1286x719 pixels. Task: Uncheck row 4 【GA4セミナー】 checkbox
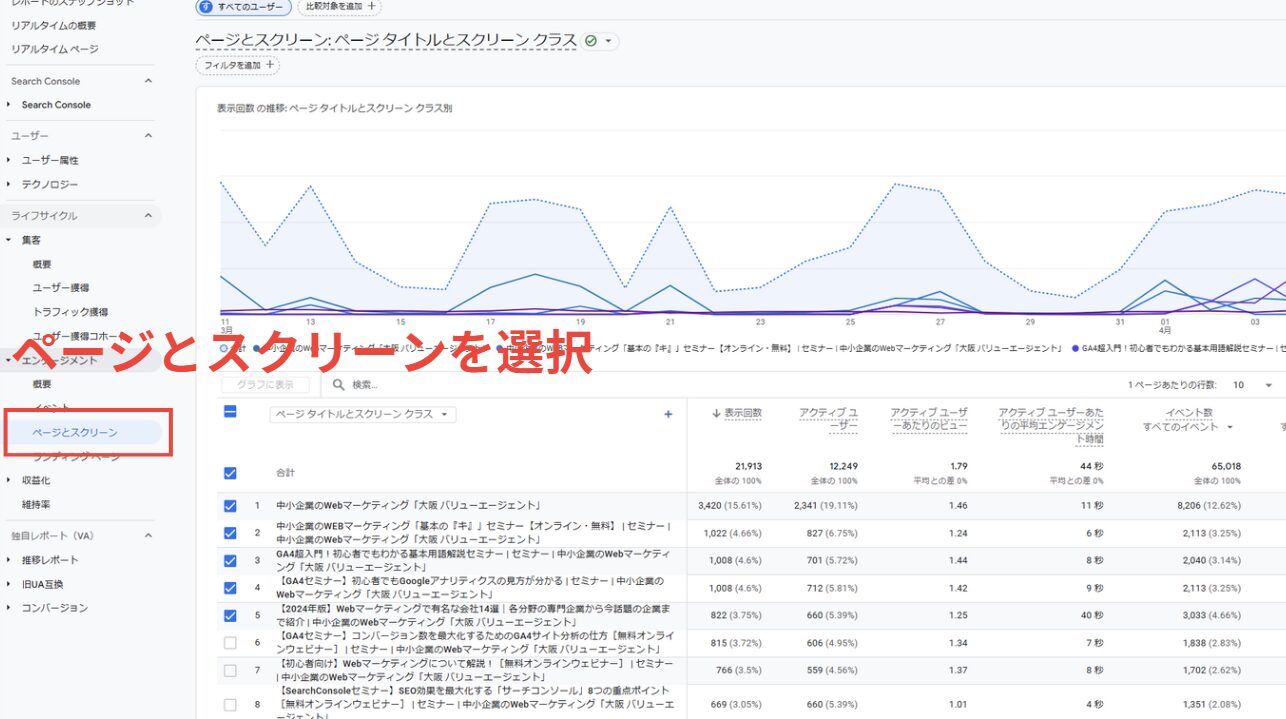click(x=230, y=588)
